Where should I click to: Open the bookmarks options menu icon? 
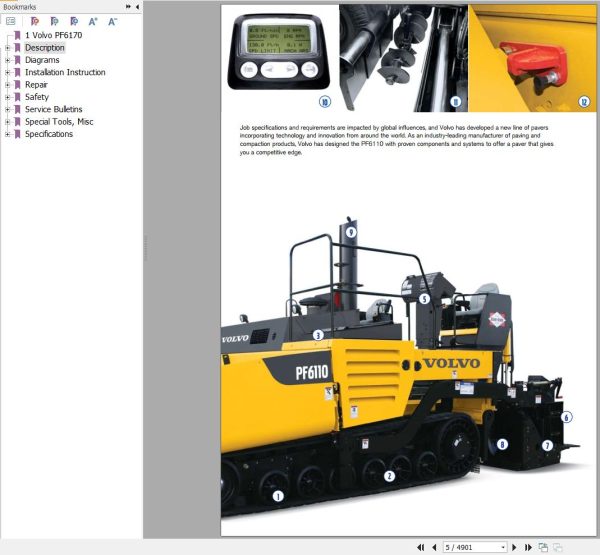[x=10, y=21]
